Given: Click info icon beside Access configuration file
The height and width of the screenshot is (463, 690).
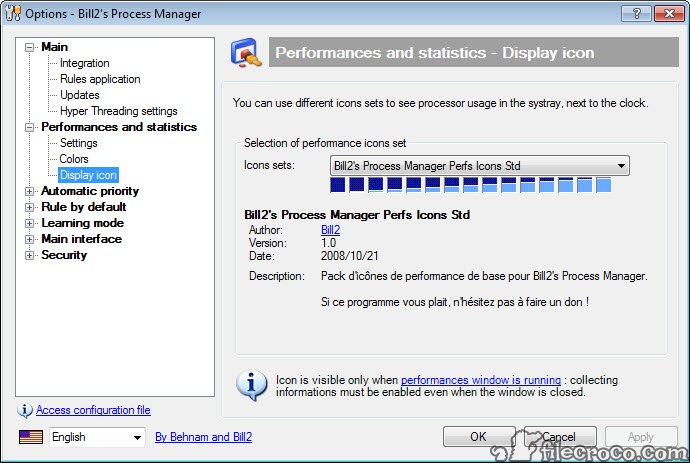Looking at the screenshot, I should coord(25,410).
